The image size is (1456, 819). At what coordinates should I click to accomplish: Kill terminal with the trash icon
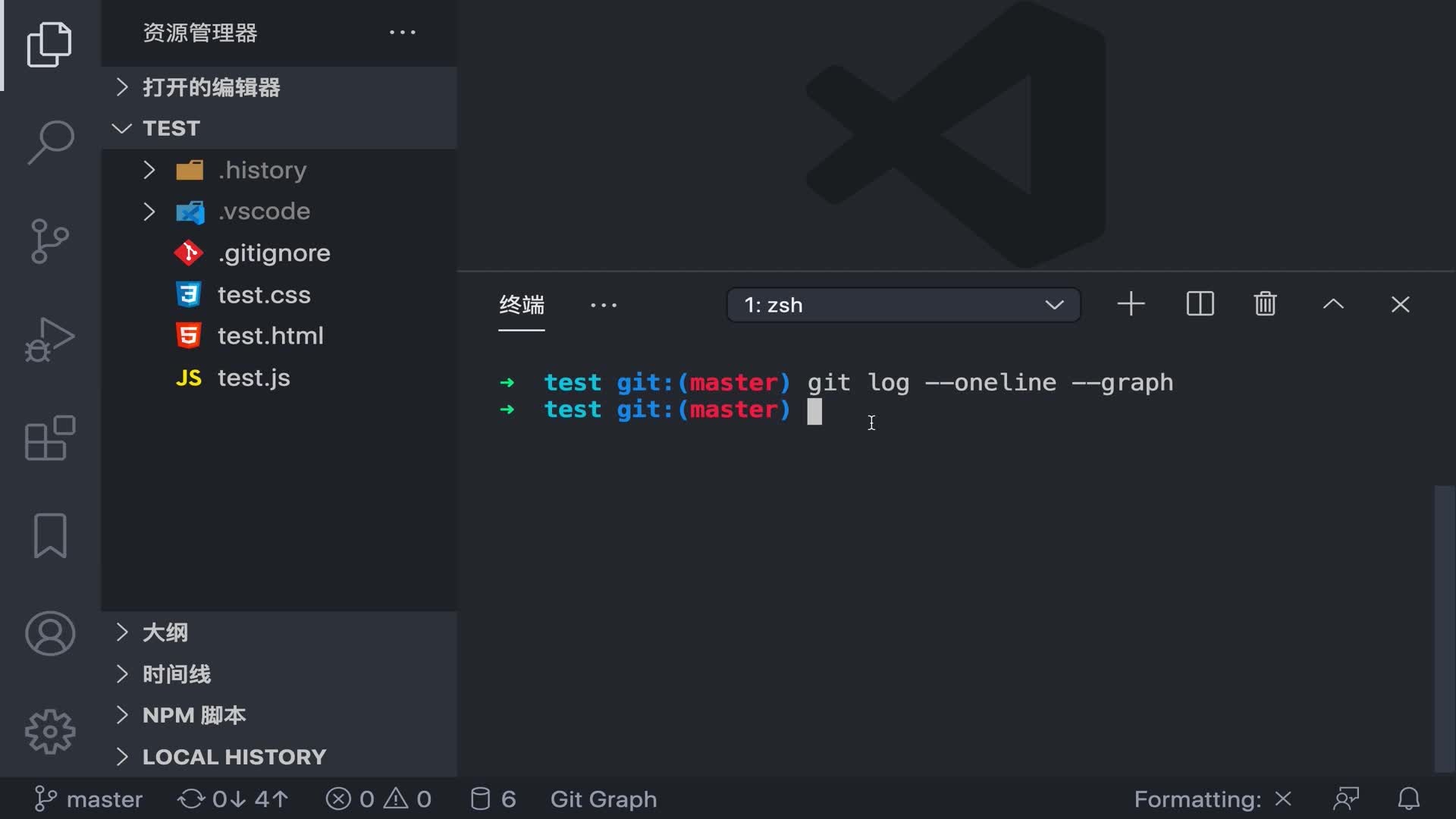click(x=1265, y=305)
